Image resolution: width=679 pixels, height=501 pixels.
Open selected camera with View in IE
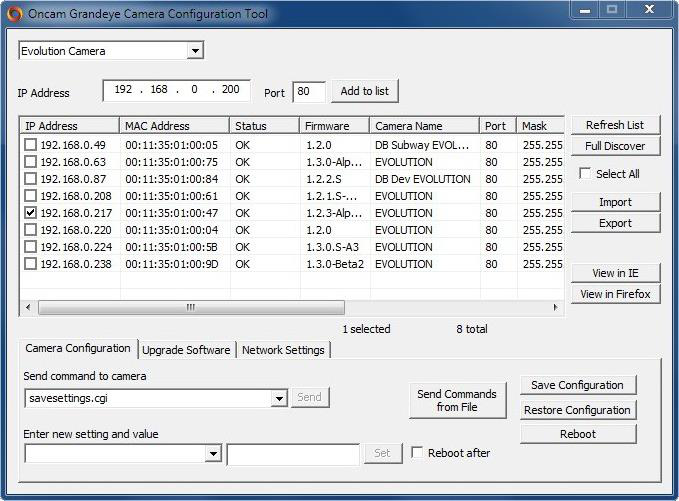(x=615, y=273)
